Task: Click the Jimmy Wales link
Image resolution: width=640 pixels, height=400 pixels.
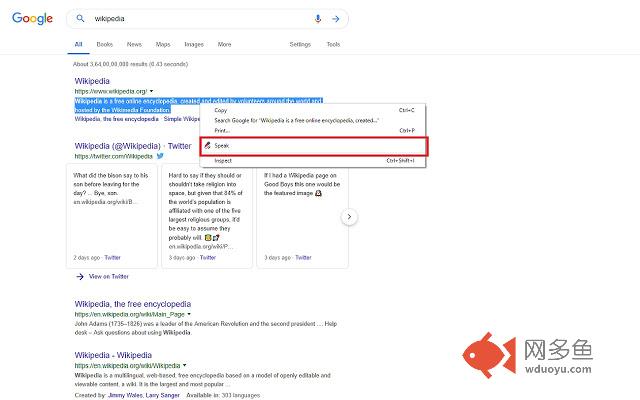Action: [124, 395]
